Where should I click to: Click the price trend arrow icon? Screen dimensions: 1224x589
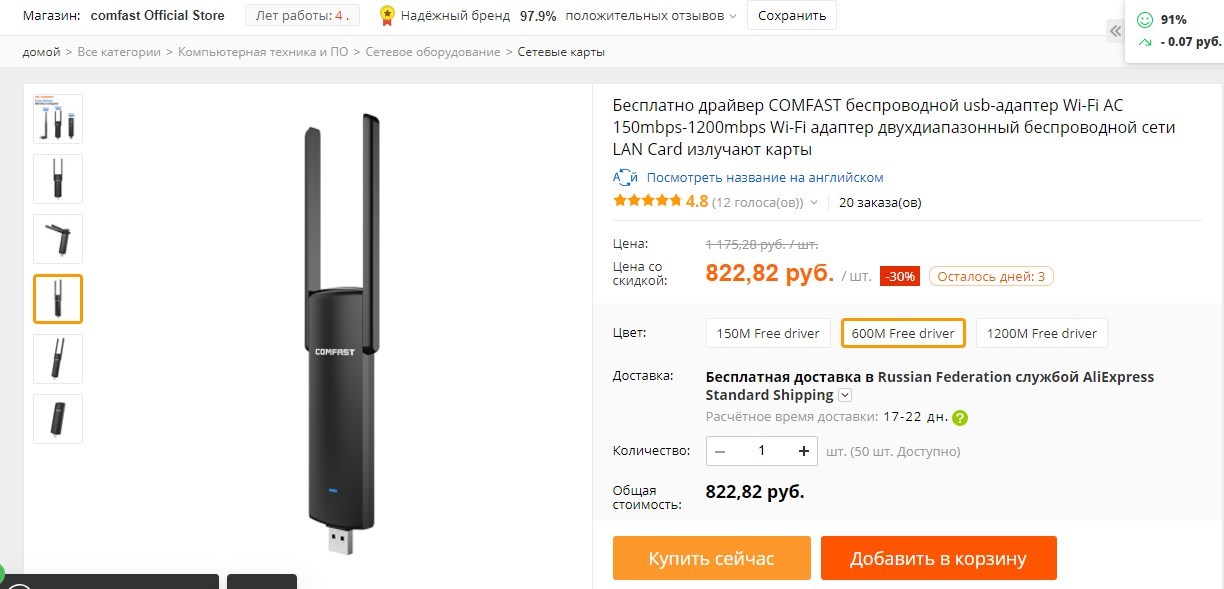click(x=1144, y=42)
